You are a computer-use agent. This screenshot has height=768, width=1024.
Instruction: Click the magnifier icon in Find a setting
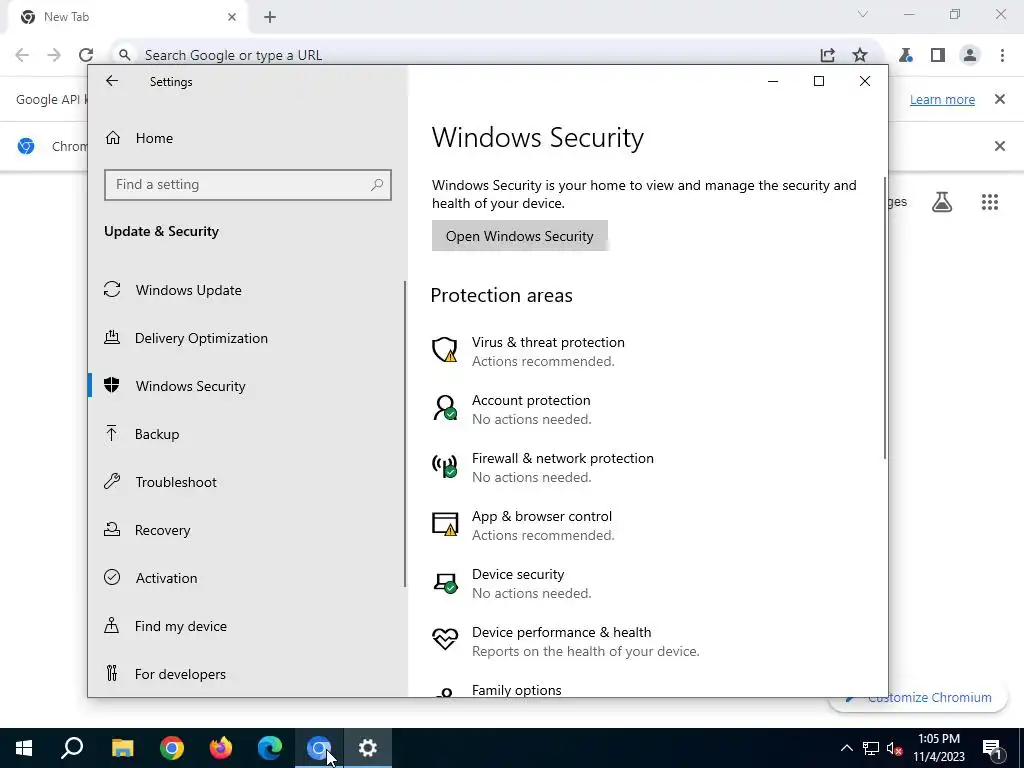377,185
